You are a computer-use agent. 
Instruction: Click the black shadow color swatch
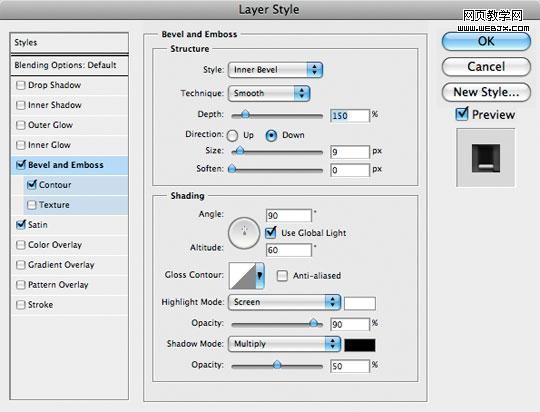click(360, 345)
